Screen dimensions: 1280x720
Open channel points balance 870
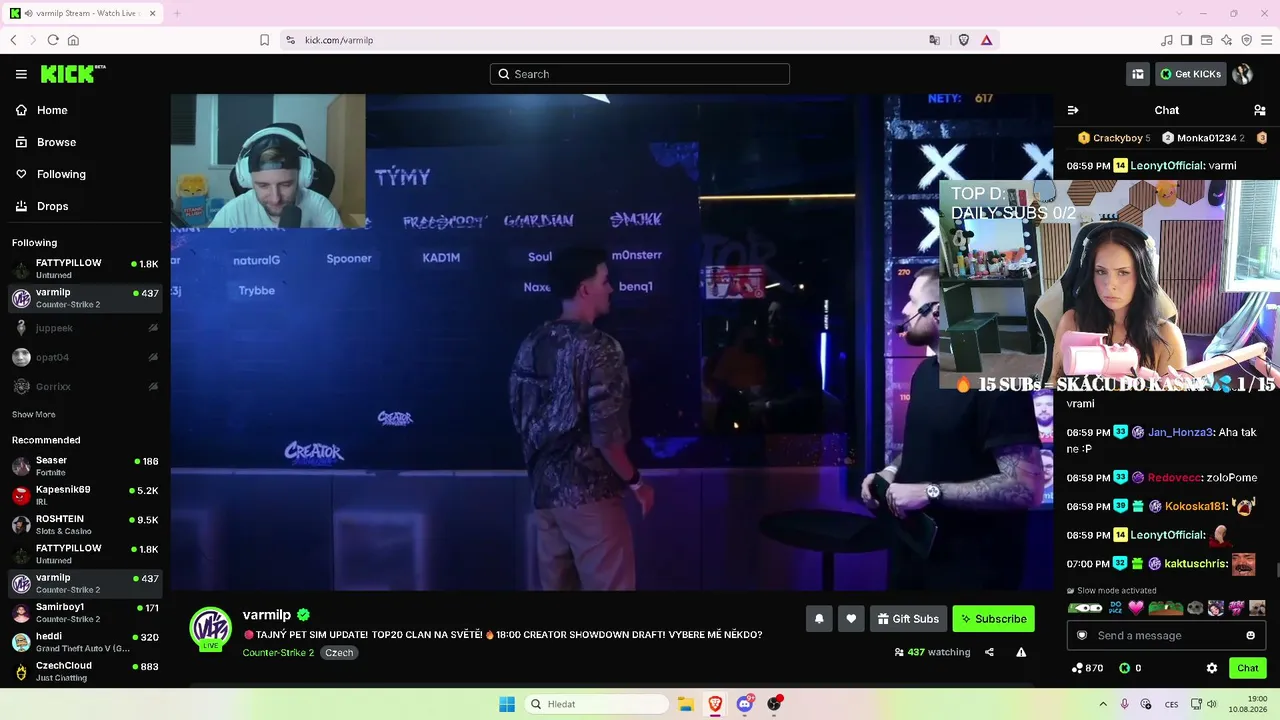(1087, 668)
